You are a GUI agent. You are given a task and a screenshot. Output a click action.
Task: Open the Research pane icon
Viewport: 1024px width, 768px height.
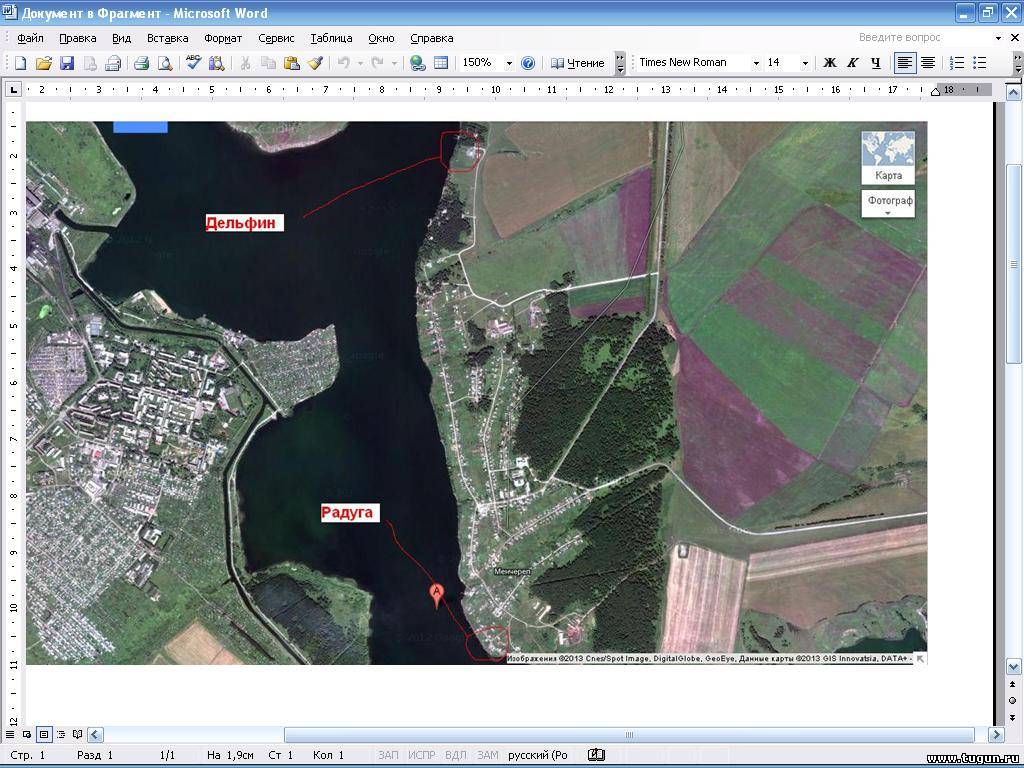pyautogui.click(x=217, y=63)
